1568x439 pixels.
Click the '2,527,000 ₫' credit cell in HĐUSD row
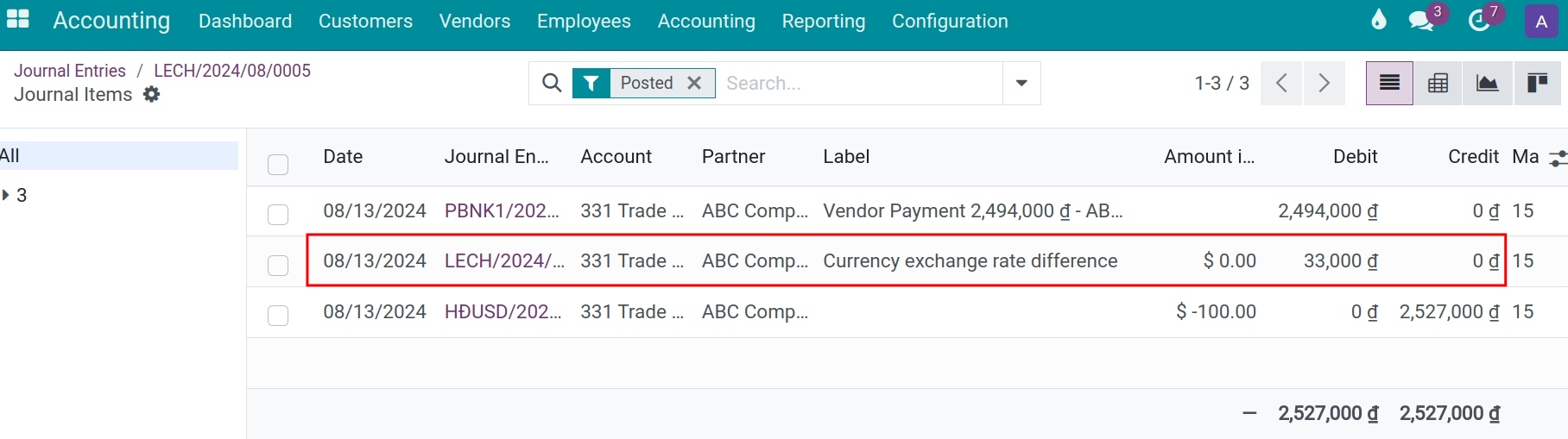tap(1450, 311)
